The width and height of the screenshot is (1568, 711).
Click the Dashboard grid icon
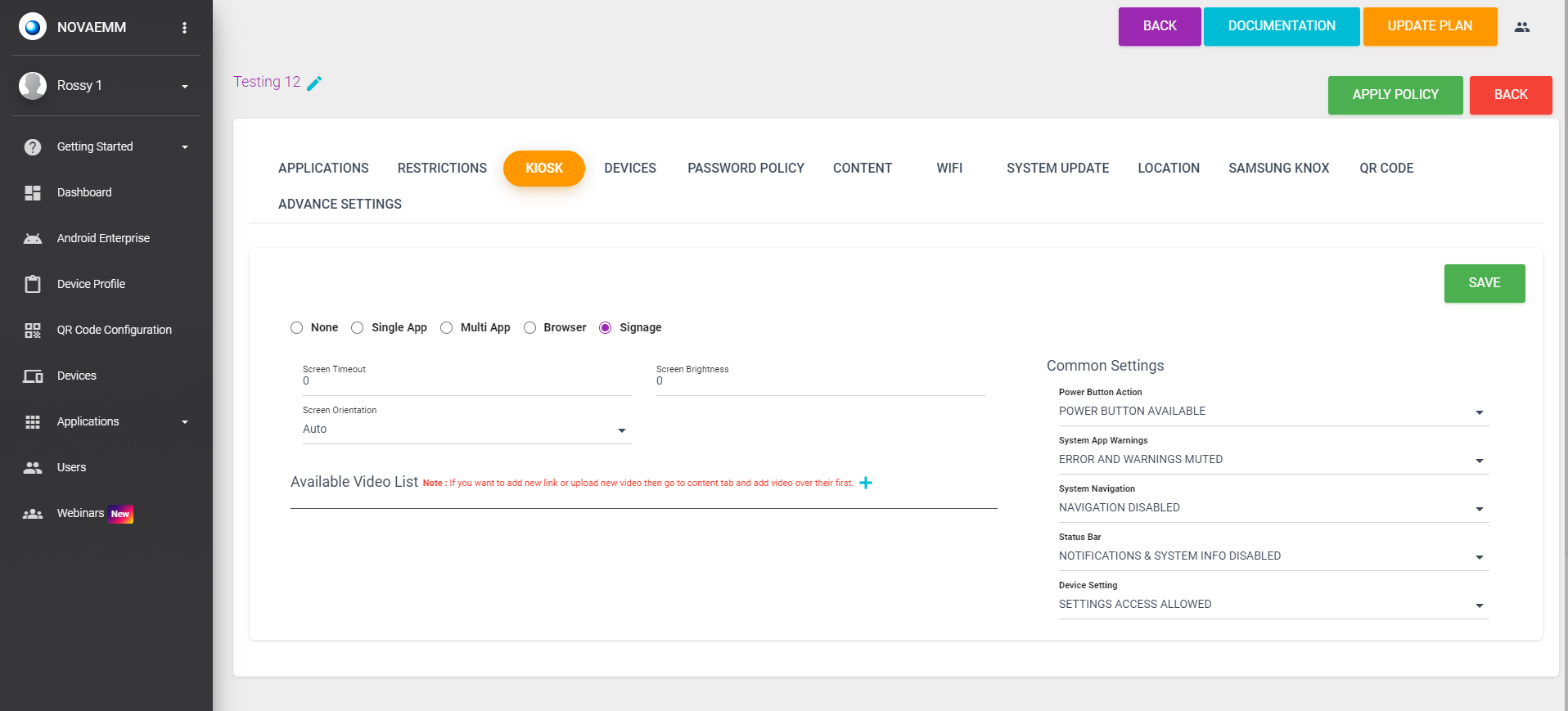click(x=33, y=193)
